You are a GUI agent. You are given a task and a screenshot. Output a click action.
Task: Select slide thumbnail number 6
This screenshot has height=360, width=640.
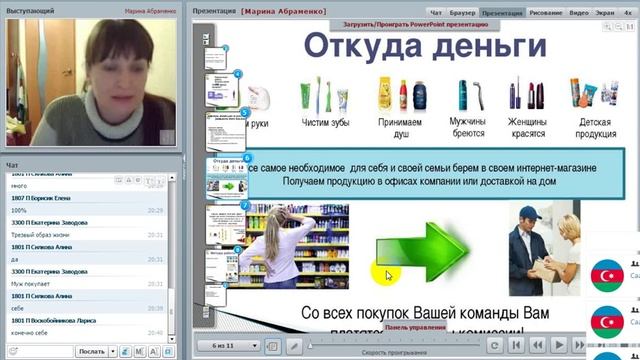[227, 178]
